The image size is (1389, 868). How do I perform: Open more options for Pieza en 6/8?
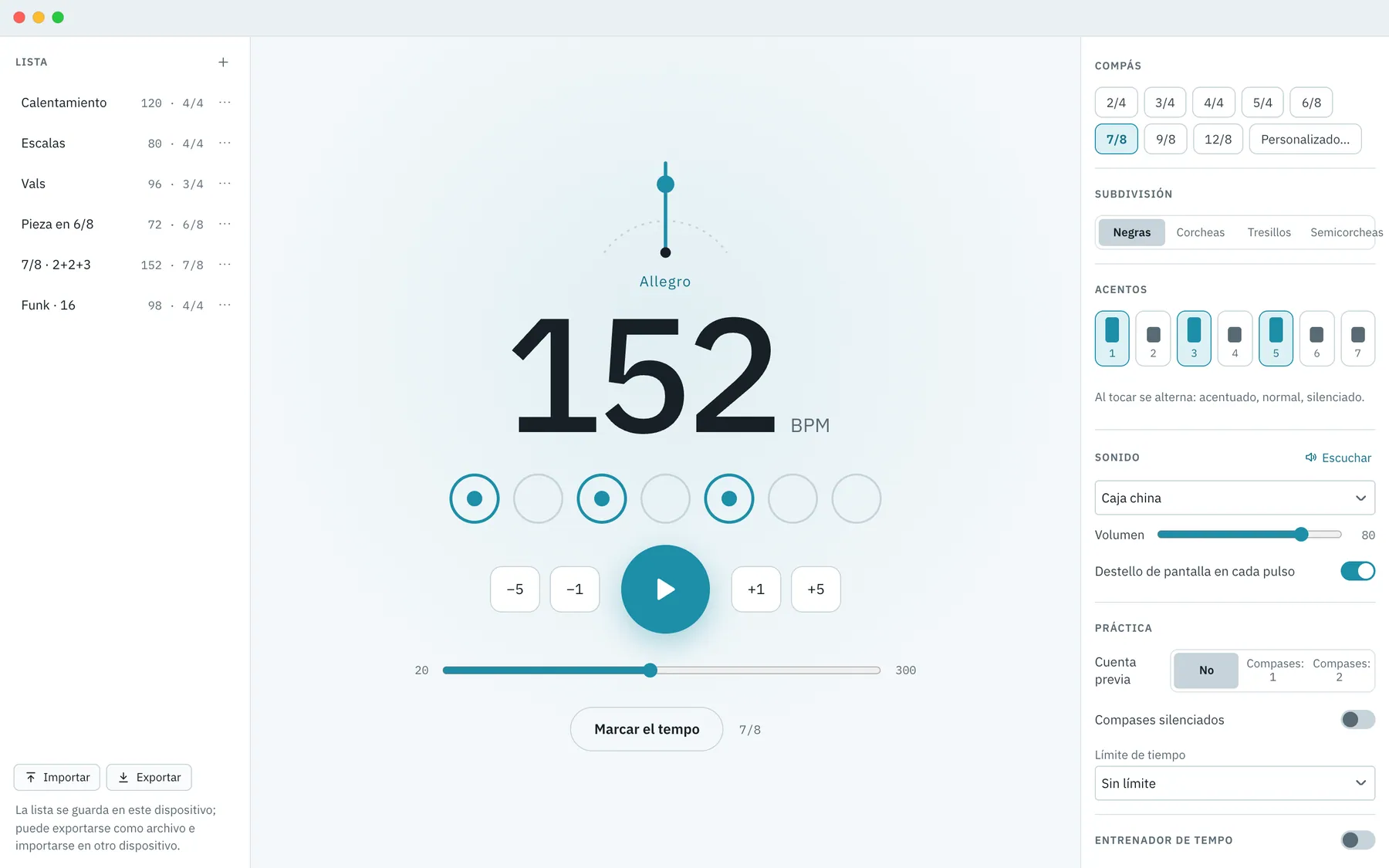pyautogui.click(x=225, y=224)
